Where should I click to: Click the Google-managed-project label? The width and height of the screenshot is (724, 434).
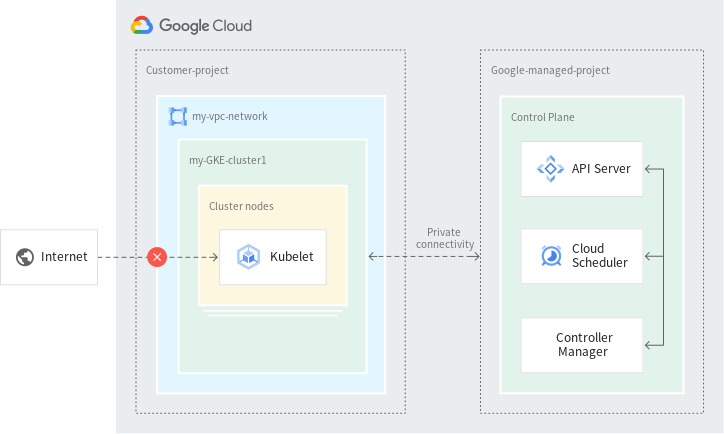pos(550,70)
